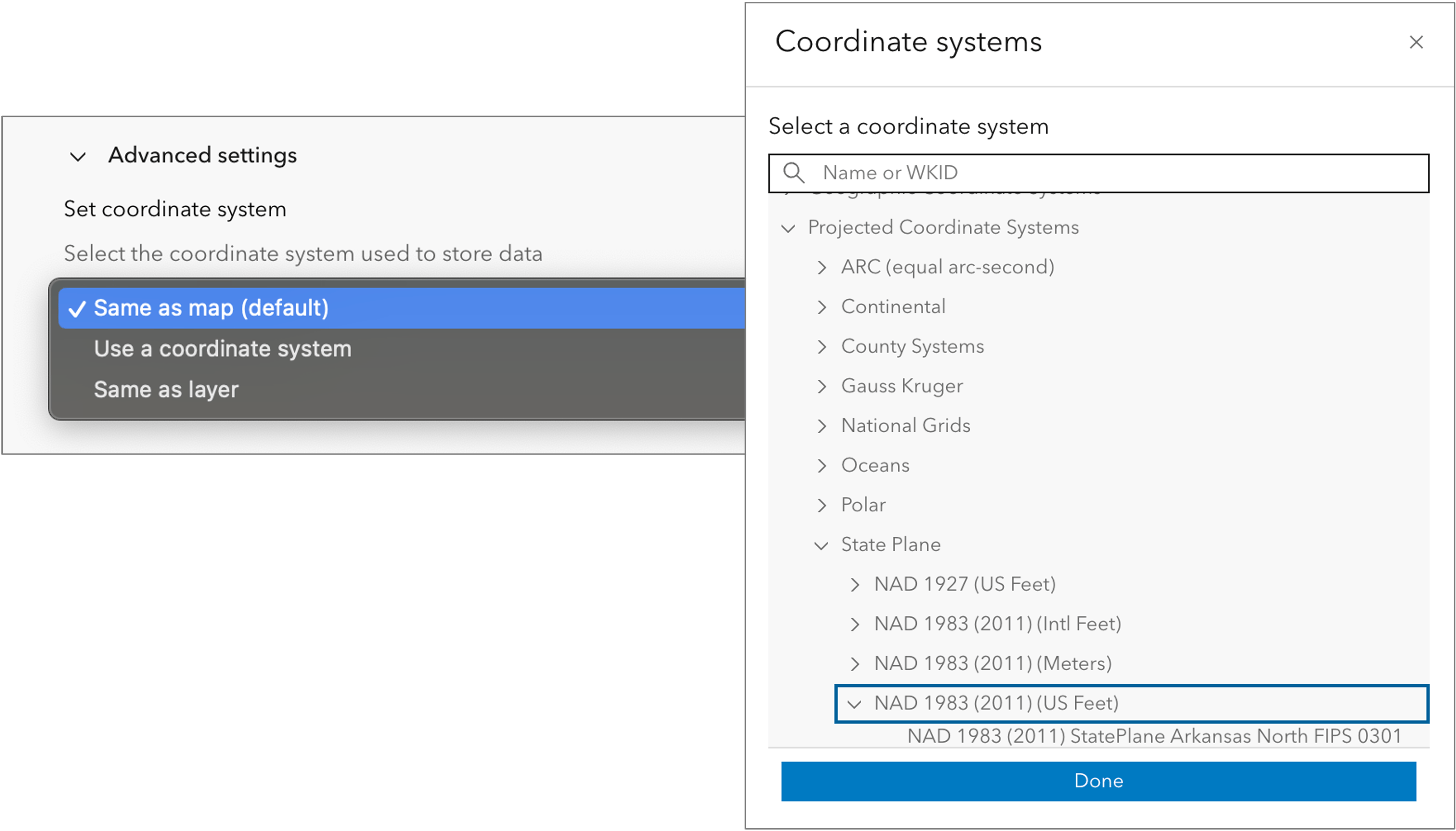This screenshot has width=1456, height=831.
Task: Click the Name or WKID search field
Action: (x=1084, y=173)
